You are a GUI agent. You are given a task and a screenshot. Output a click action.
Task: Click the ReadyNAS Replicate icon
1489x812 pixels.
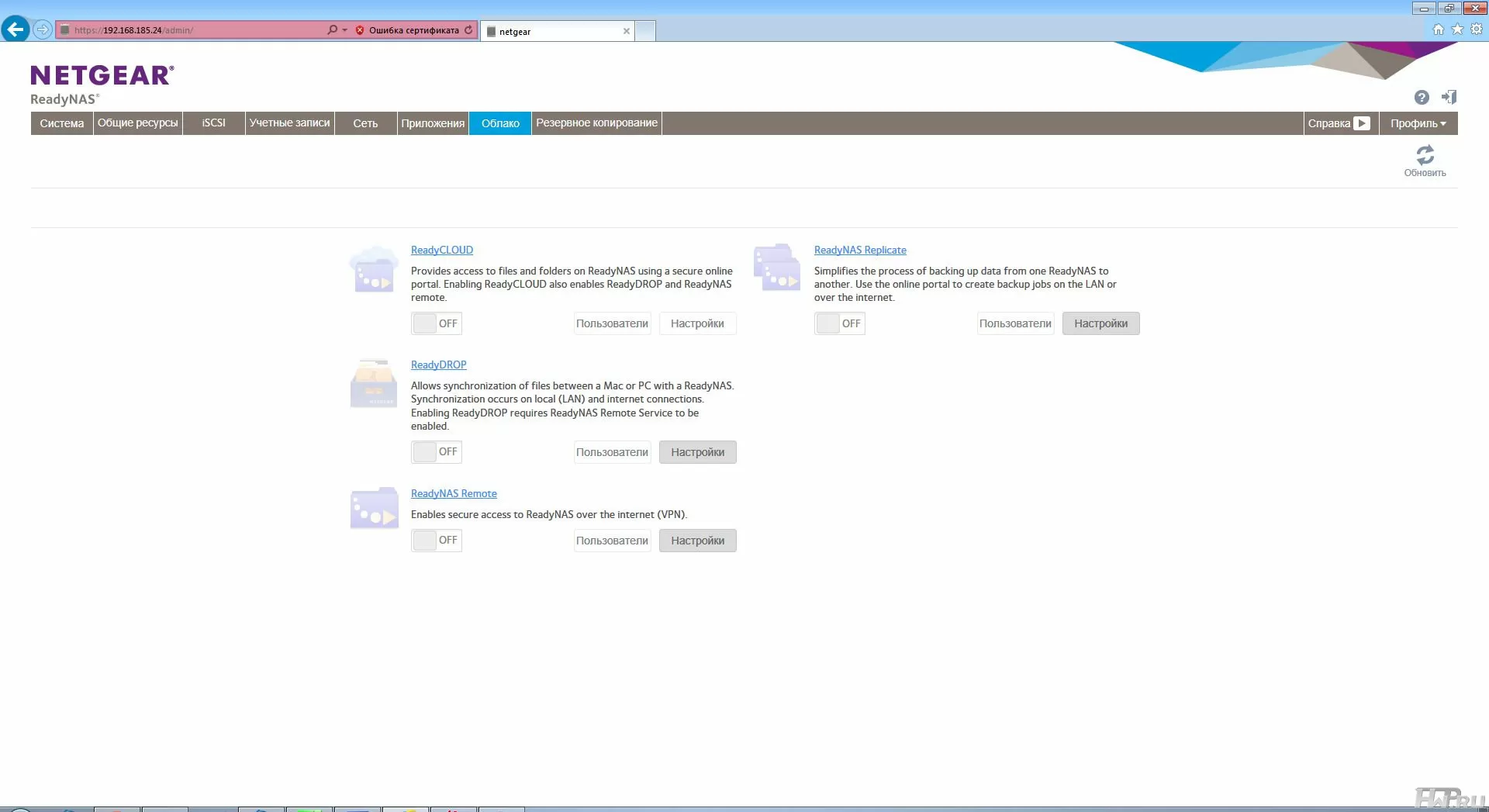tap(776, 268)
